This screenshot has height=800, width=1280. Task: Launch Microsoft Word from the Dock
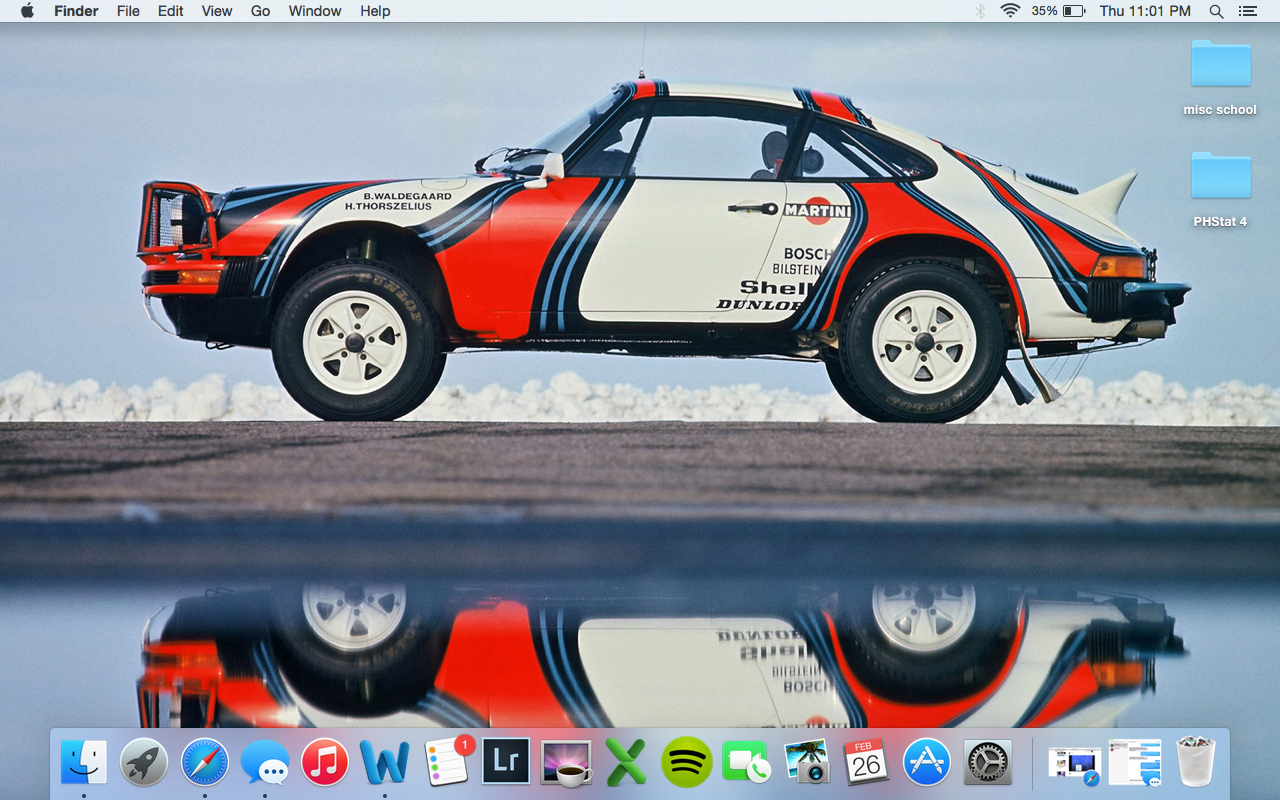tap(385, 762)
